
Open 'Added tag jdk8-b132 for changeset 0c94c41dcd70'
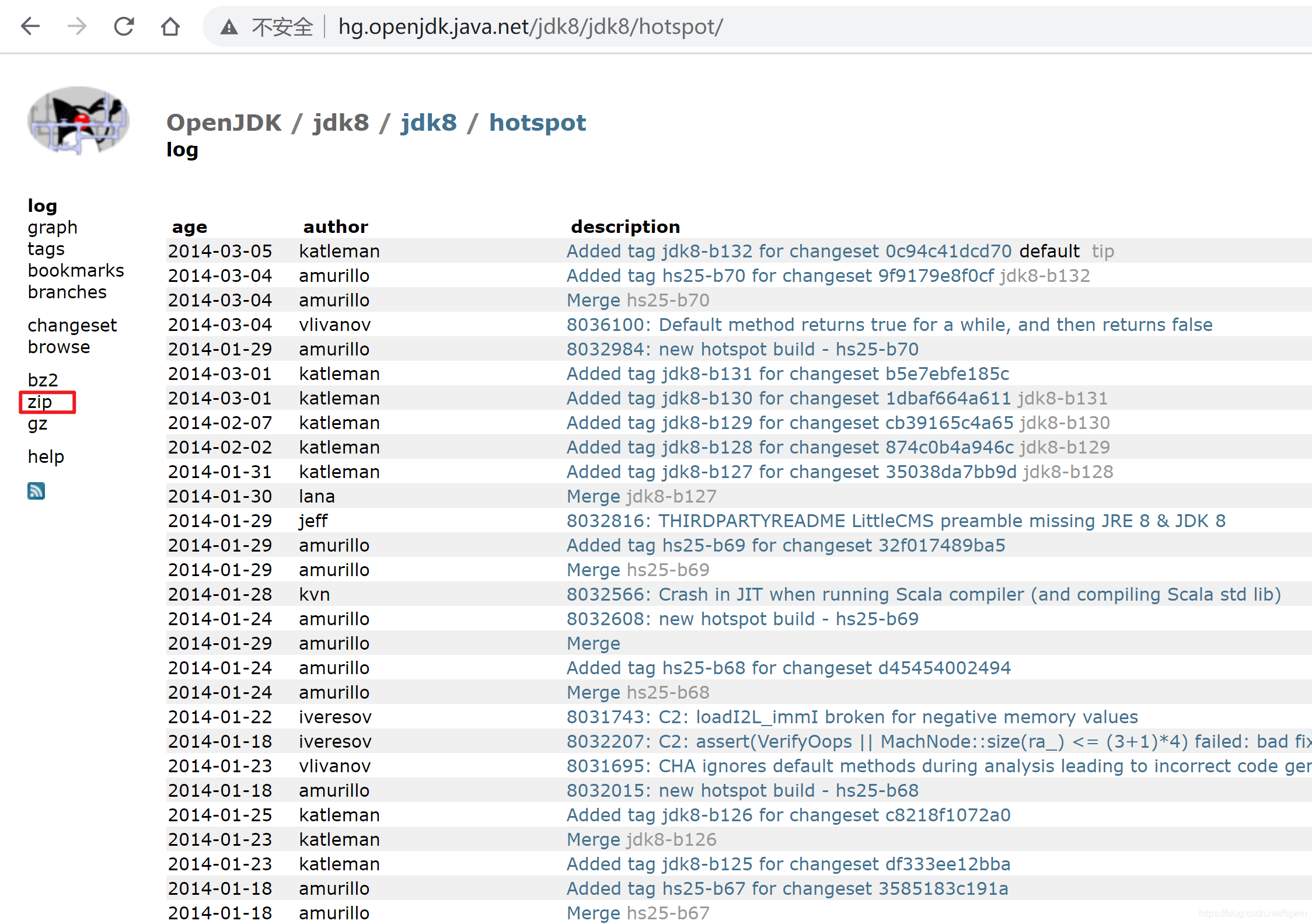[x=789, y=251]
